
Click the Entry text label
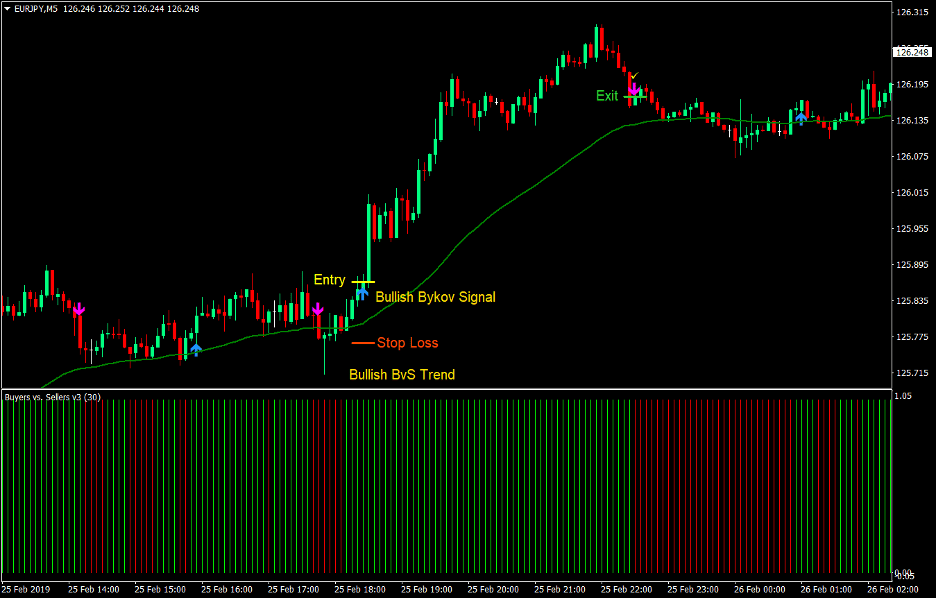click(x=329, y=280)
